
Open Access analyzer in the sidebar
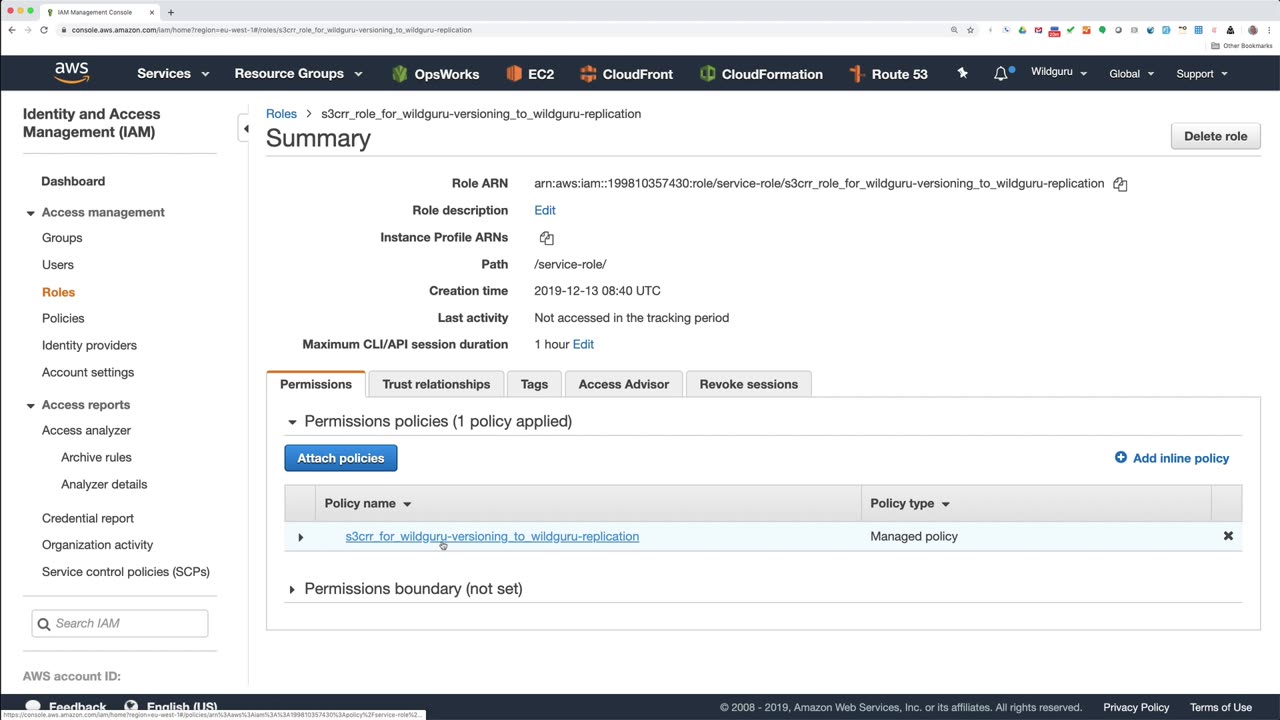coord(86,430)
